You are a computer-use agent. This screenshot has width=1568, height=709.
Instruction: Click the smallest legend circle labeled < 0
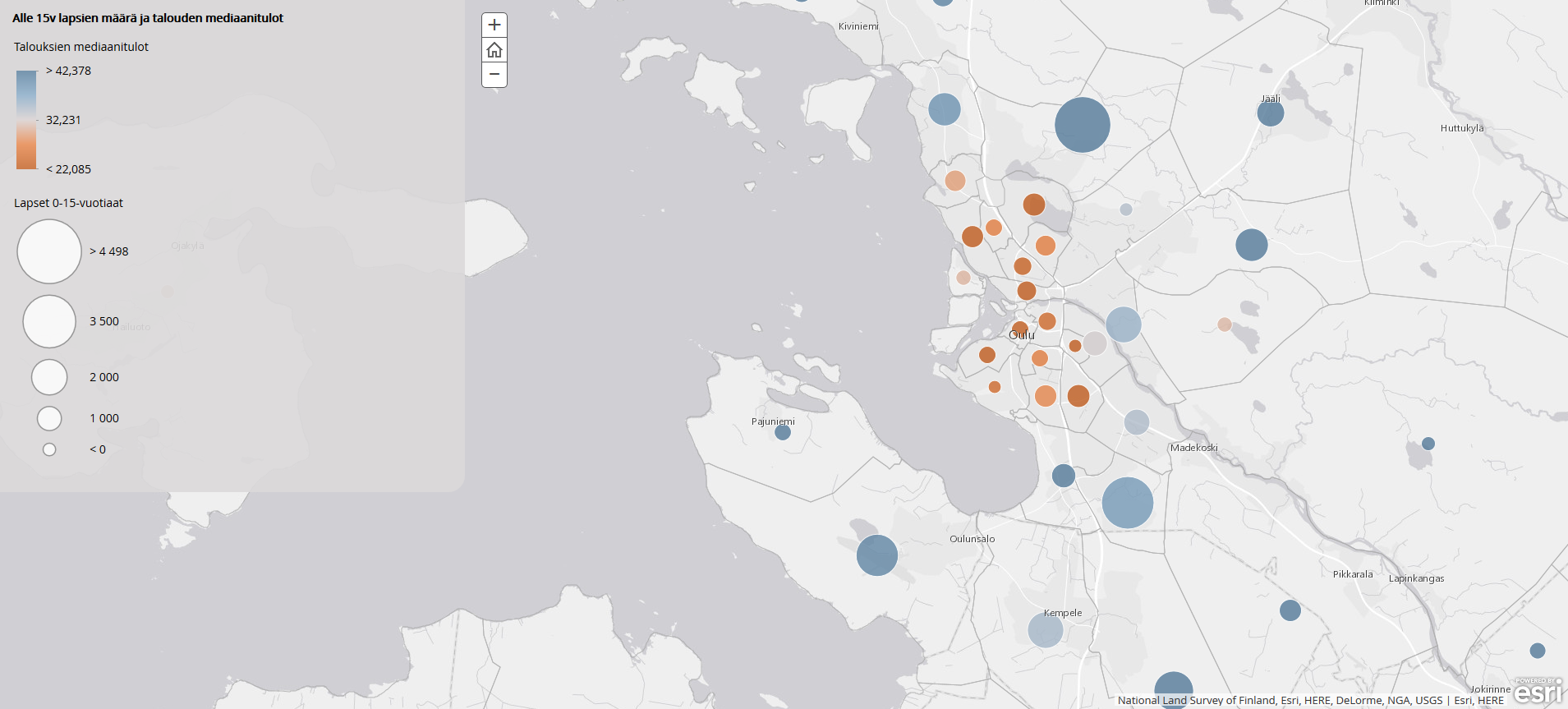[49, 449]
